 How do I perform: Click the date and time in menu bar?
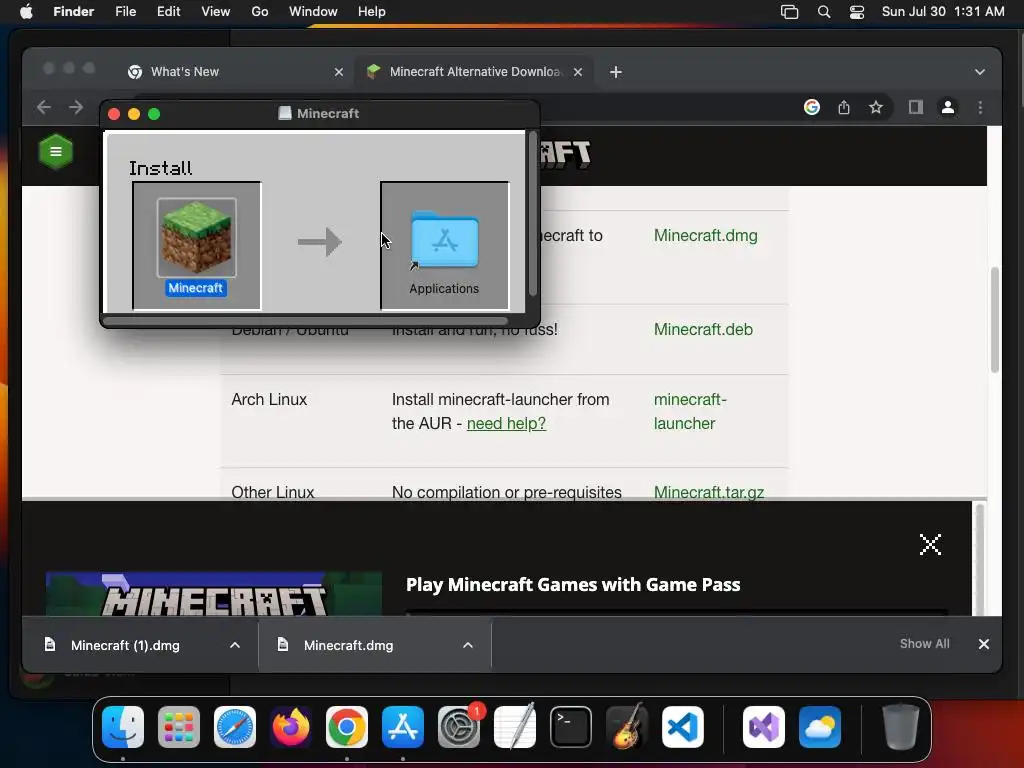pyautogui.click(x=943, y=12)
